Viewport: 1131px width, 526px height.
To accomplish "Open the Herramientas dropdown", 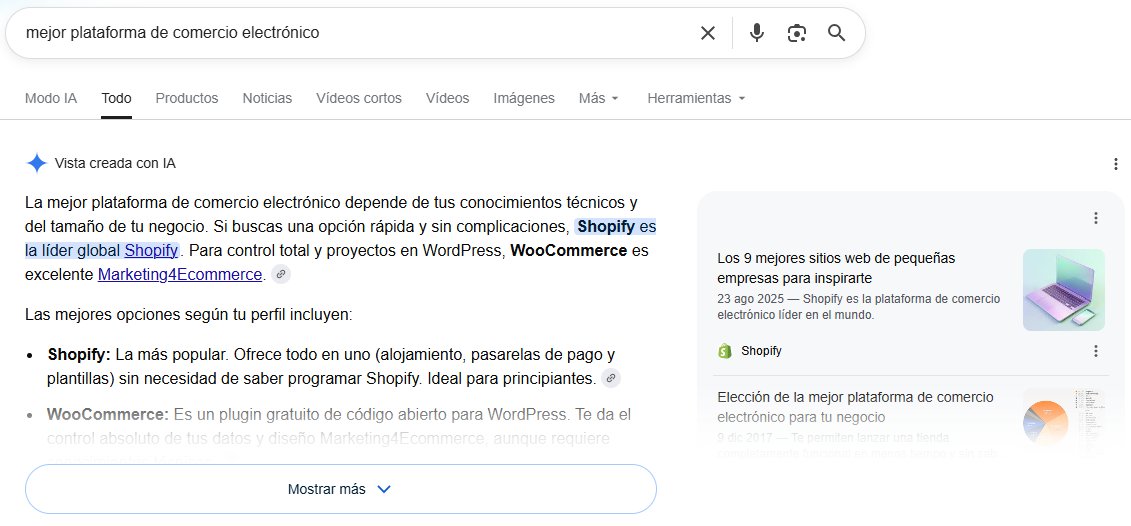I will [x=696, y=98].
